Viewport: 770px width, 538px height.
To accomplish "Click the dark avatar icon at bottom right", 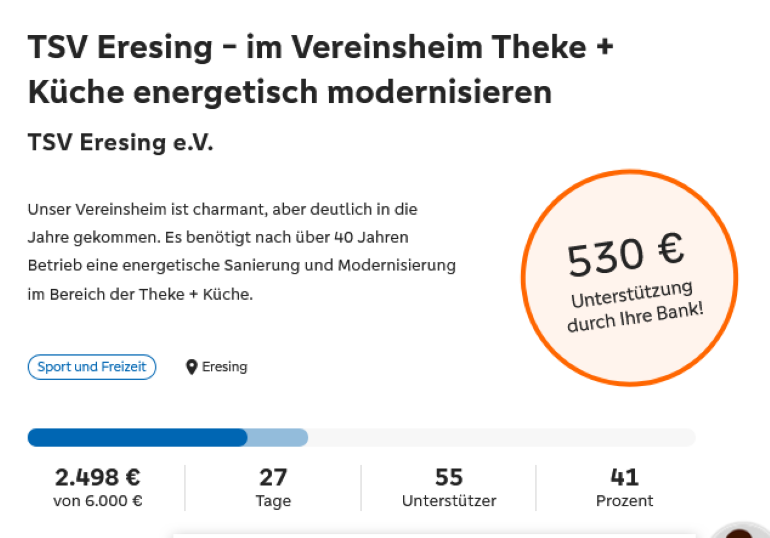I will coord(741,531).
